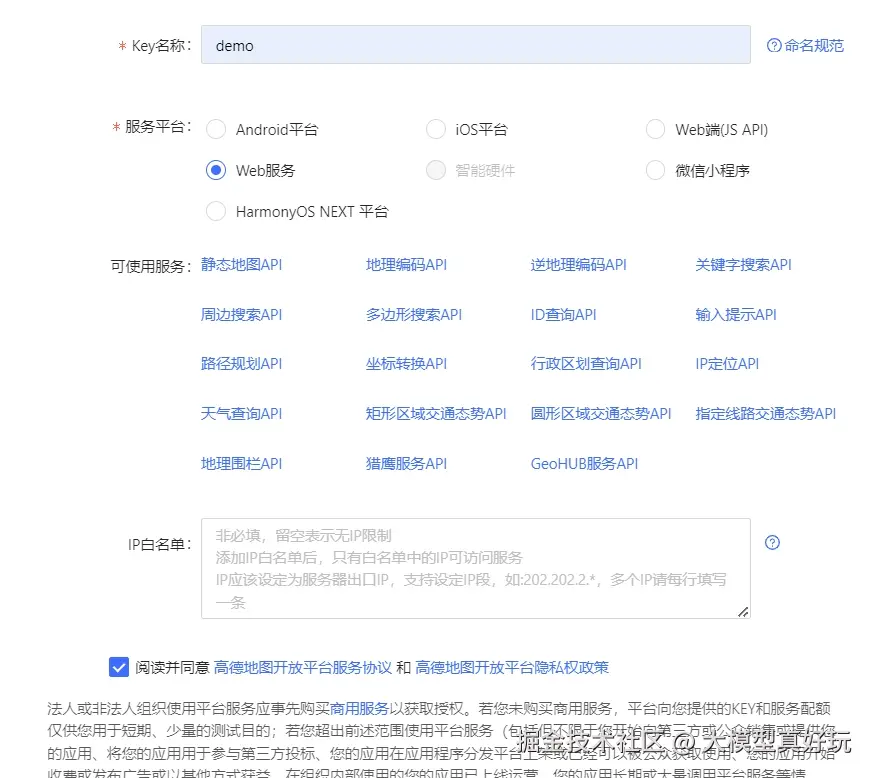874x778 pixels.
Task: Open the 多边形搜索API link
Action: [x=414, y=315]
